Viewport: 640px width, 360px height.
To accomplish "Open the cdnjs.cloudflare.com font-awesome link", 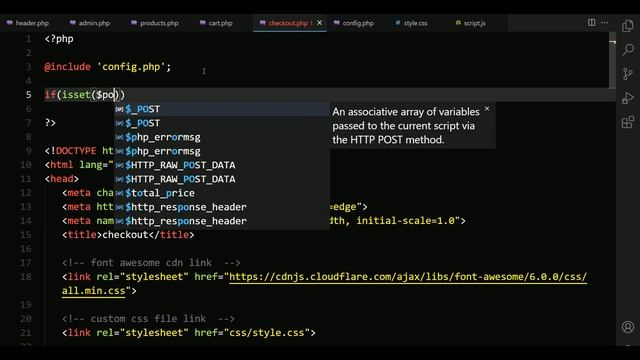I will (408, 277).
